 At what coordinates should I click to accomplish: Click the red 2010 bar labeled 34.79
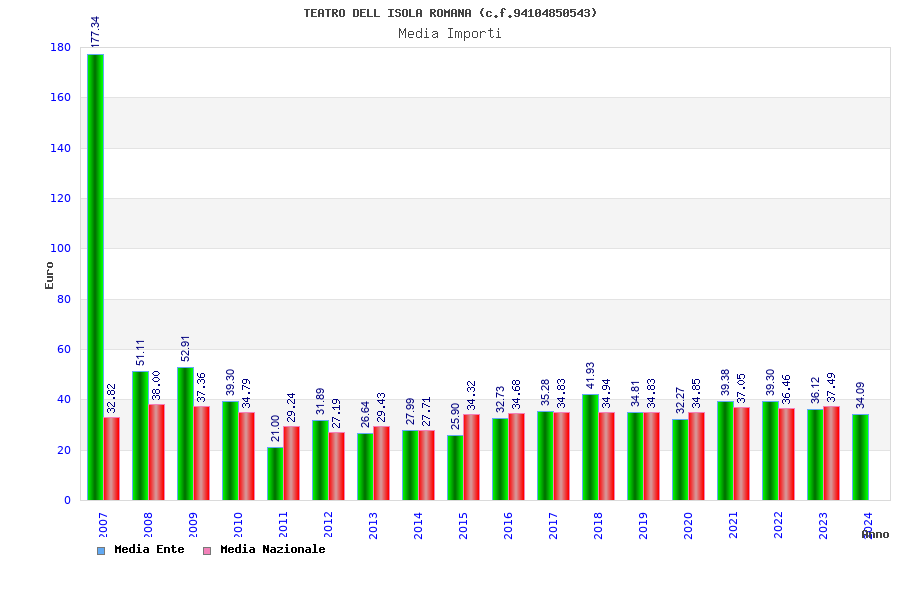[x=247, y=456]
